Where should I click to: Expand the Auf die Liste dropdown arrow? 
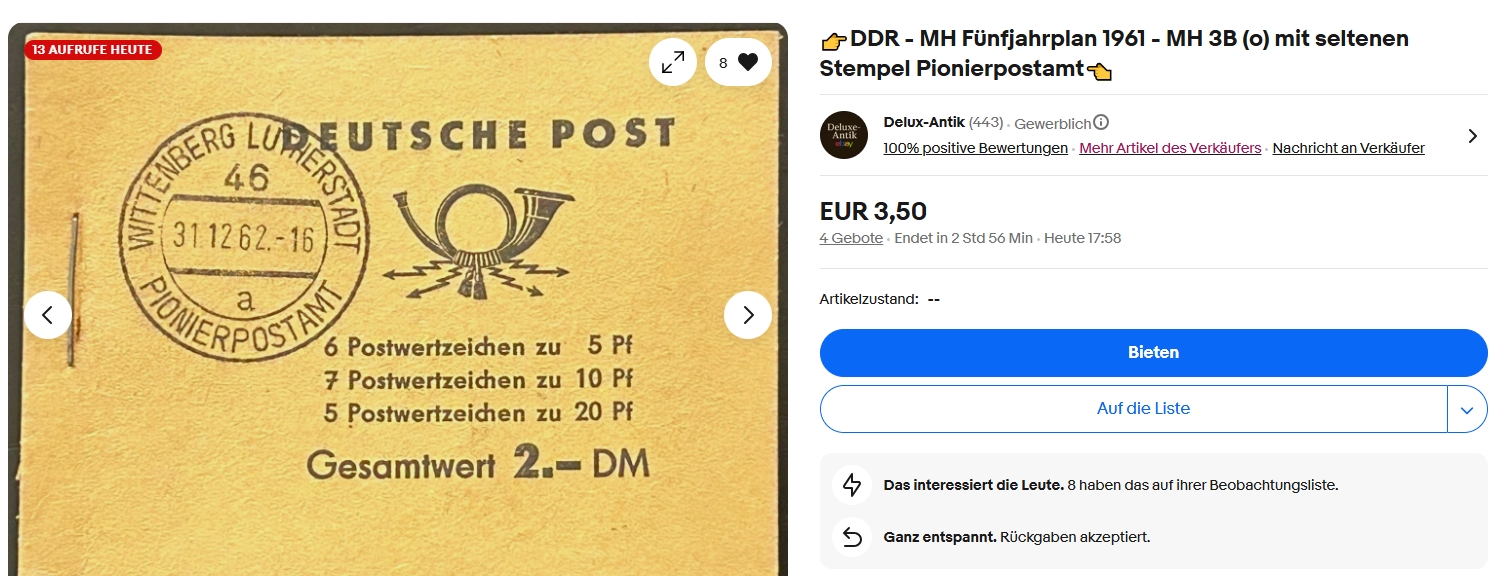click(1467, 409)
